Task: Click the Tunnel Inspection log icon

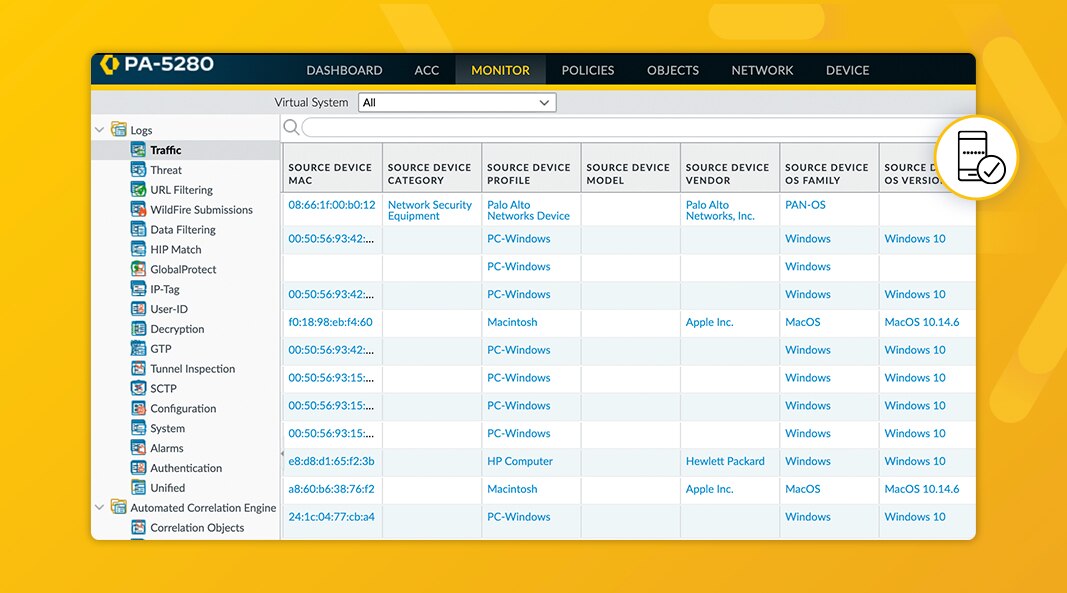Action: (x=138, y=369)
